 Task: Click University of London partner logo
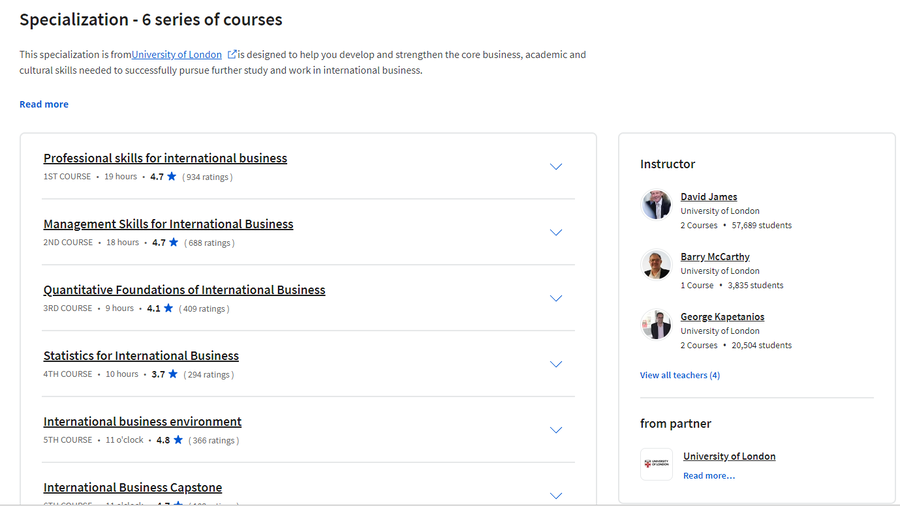coord(656,464)
